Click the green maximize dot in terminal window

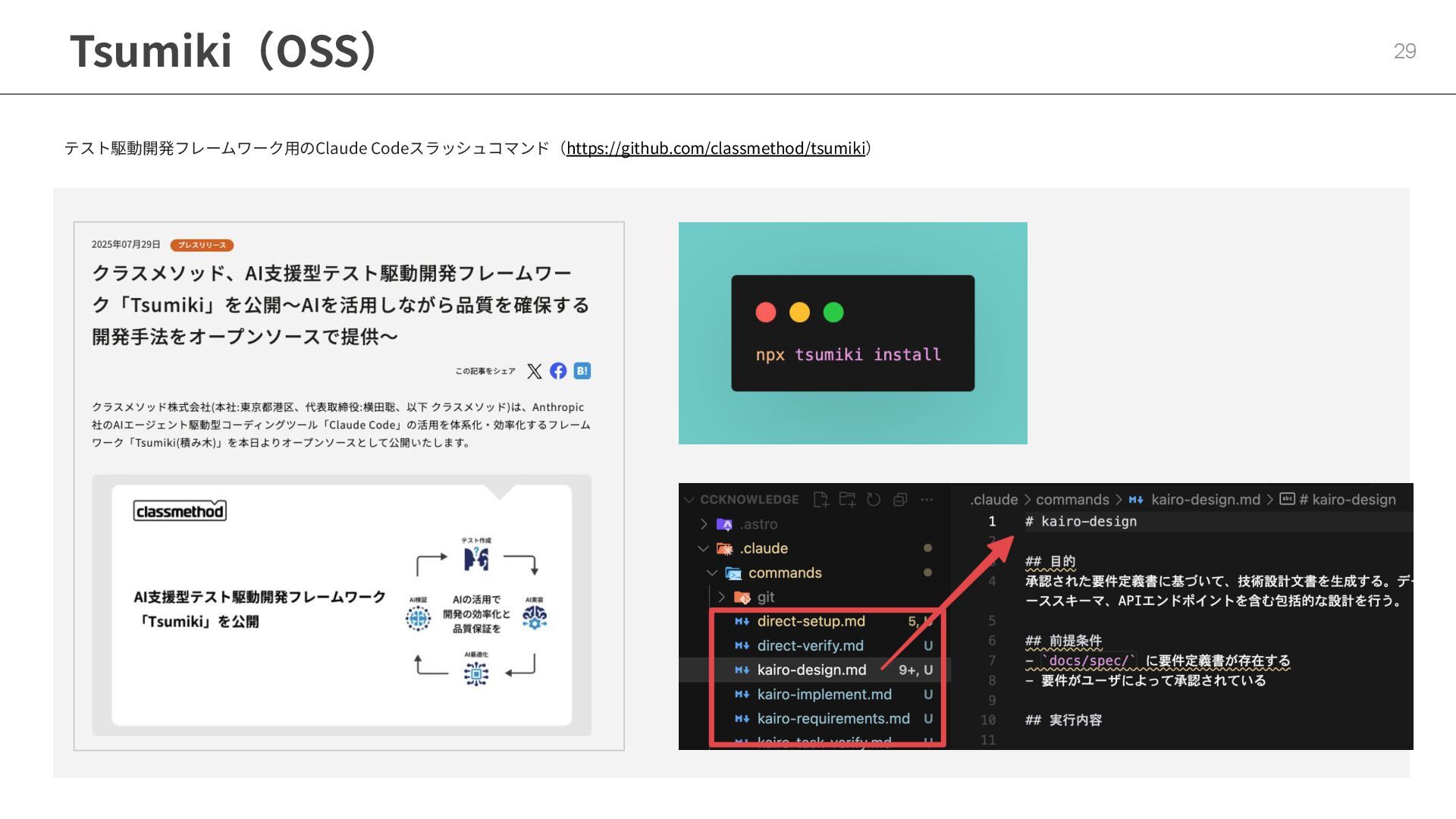[x=833, y=312]
